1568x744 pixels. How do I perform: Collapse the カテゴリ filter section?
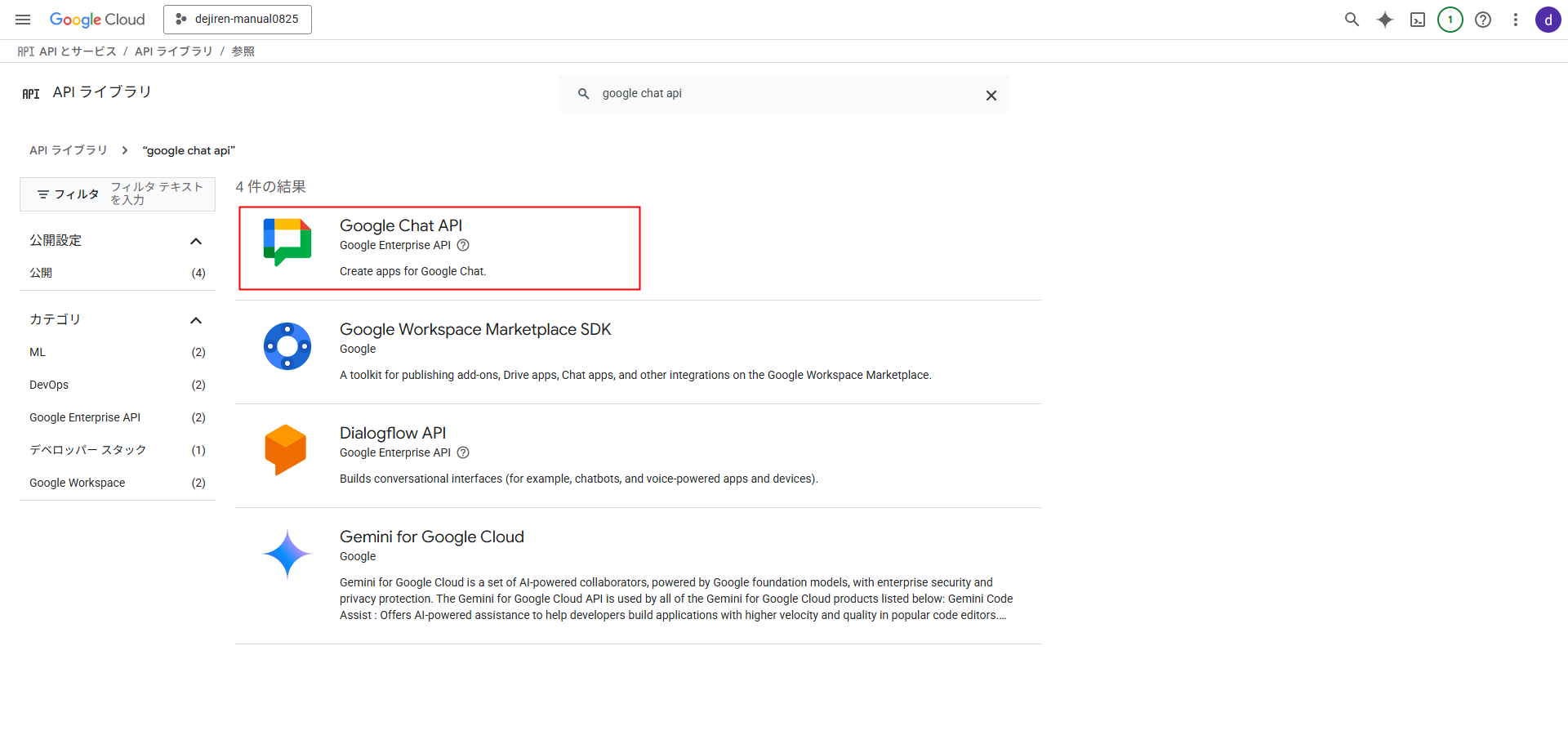pyautogui.click(x=196, y=320)
